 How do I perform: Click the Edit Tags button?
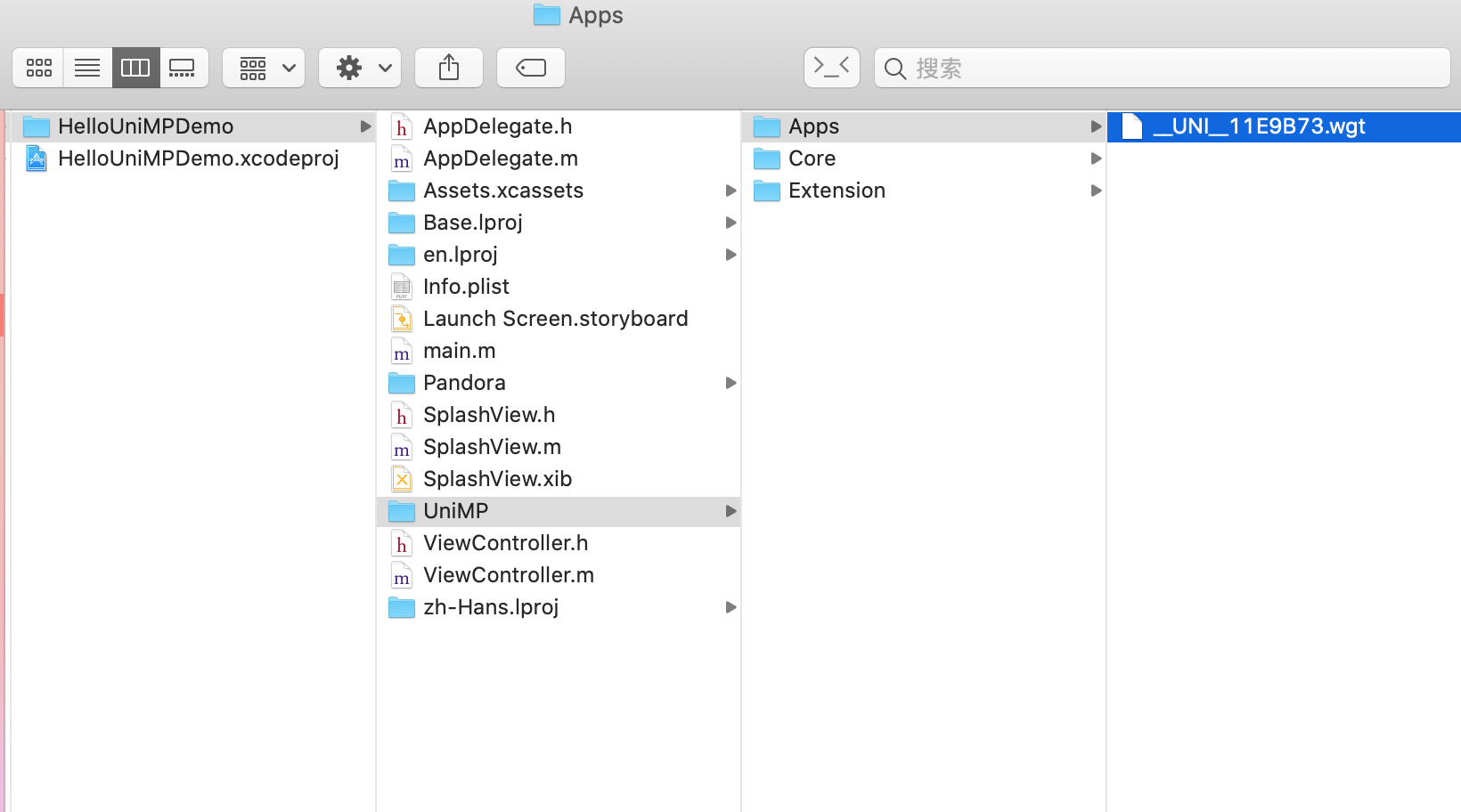pyautogui.click(x=531, y=68)
